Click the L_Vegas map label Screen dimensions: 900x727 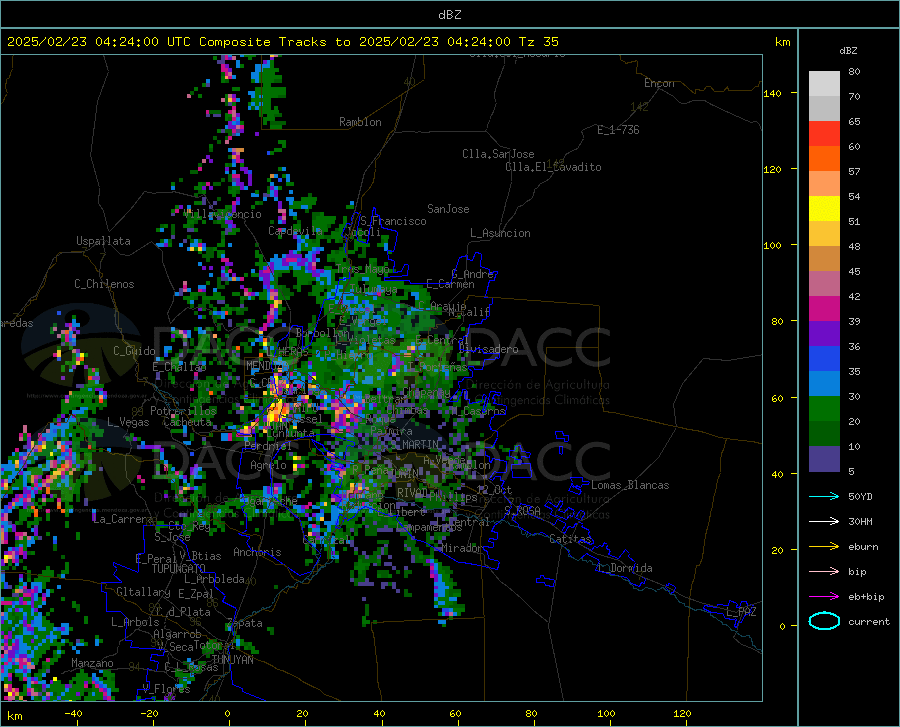[129, 422]
